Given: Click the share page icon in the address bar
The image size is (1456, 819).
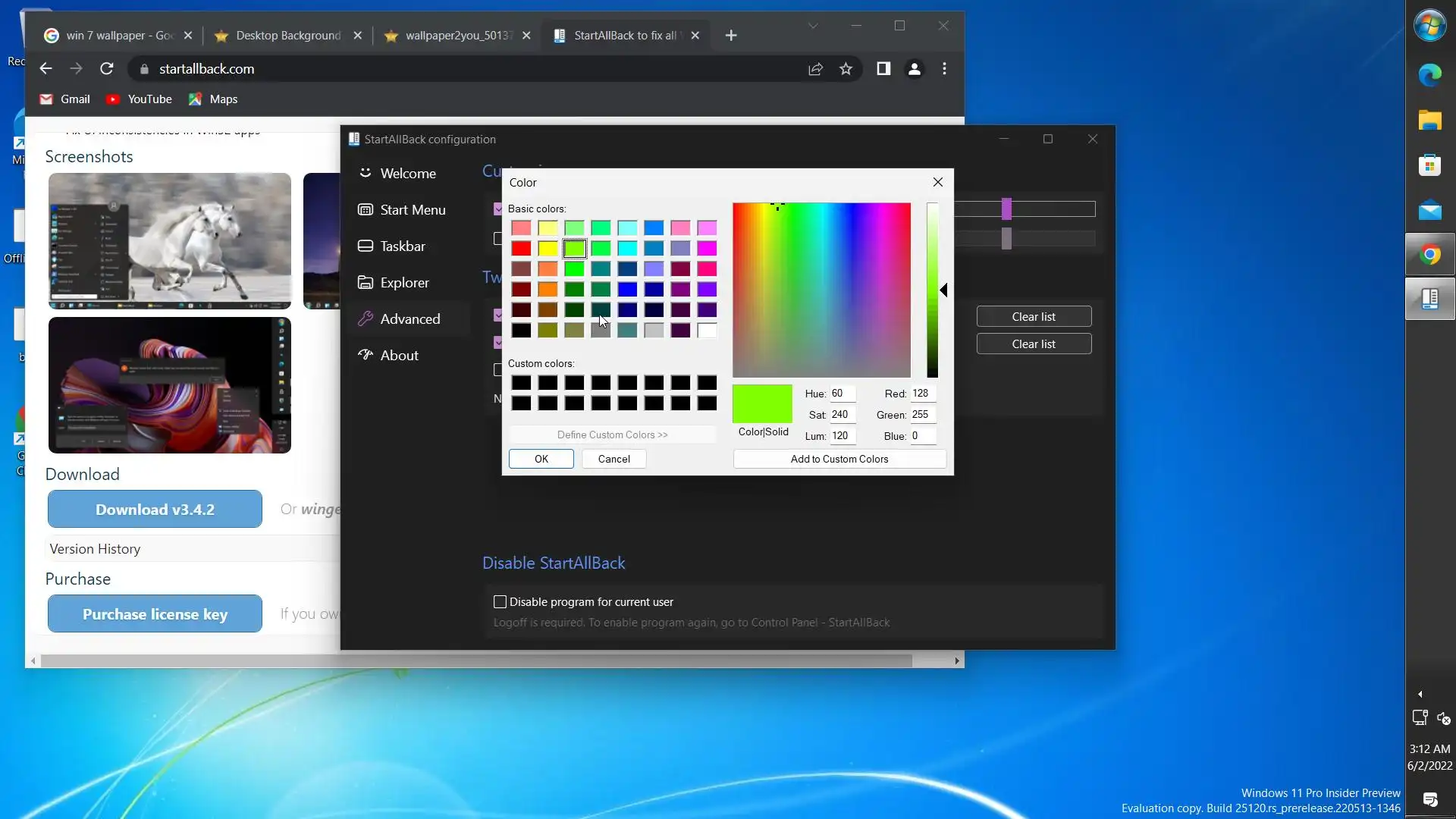Looking at the screenshot, I should point(815,69).
